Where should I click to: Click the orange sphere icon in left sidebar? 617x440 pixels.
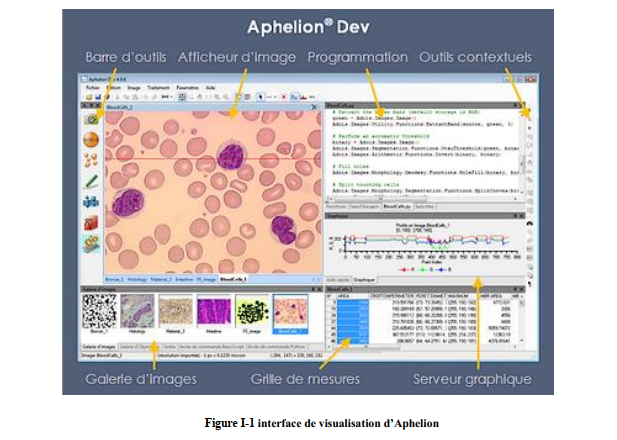pos(91,137)
